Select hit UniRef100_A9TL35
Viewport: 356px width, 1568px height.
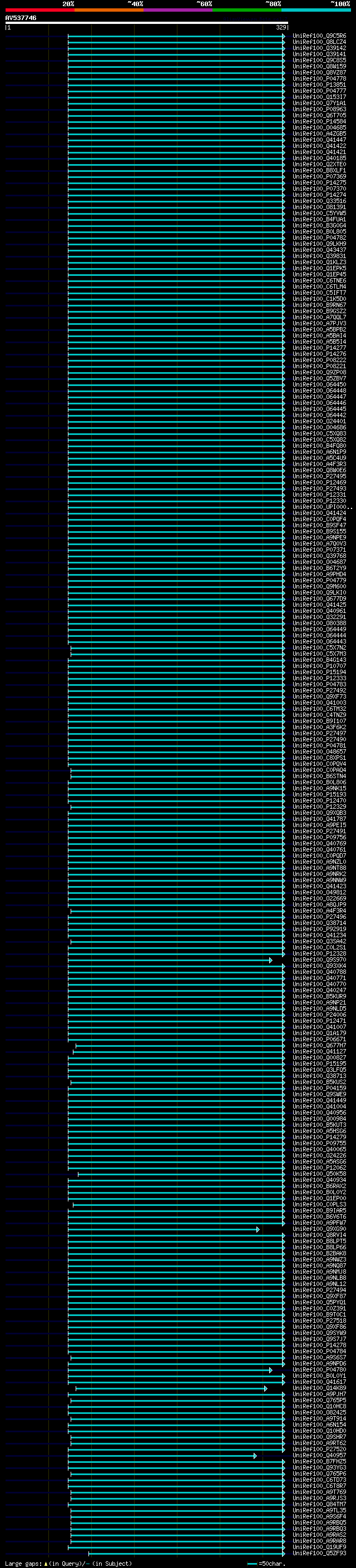point(319,1510)
